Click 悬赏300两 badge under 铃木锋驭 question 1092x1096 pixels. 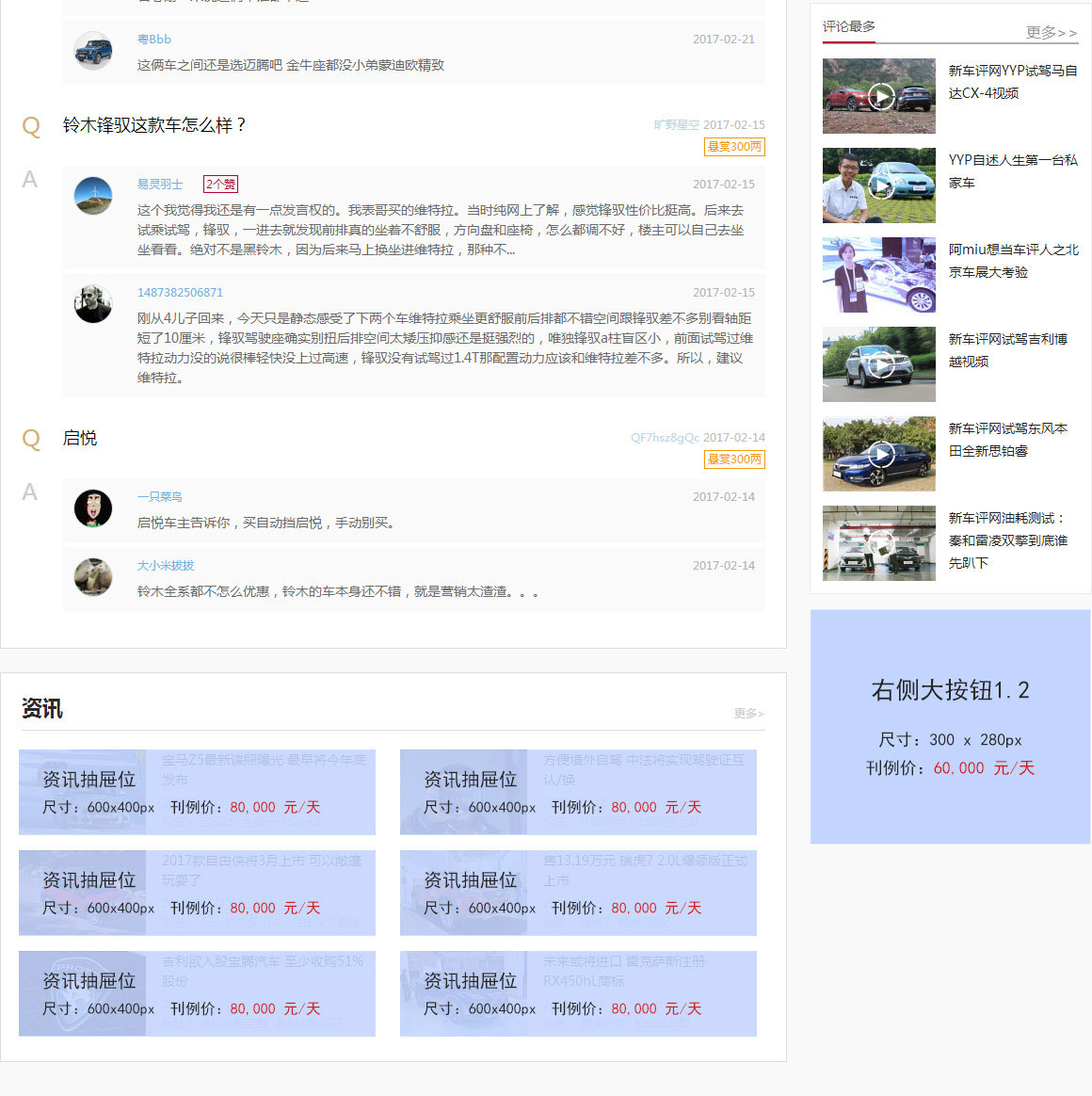pyautogui.click(x=734, y=147)
